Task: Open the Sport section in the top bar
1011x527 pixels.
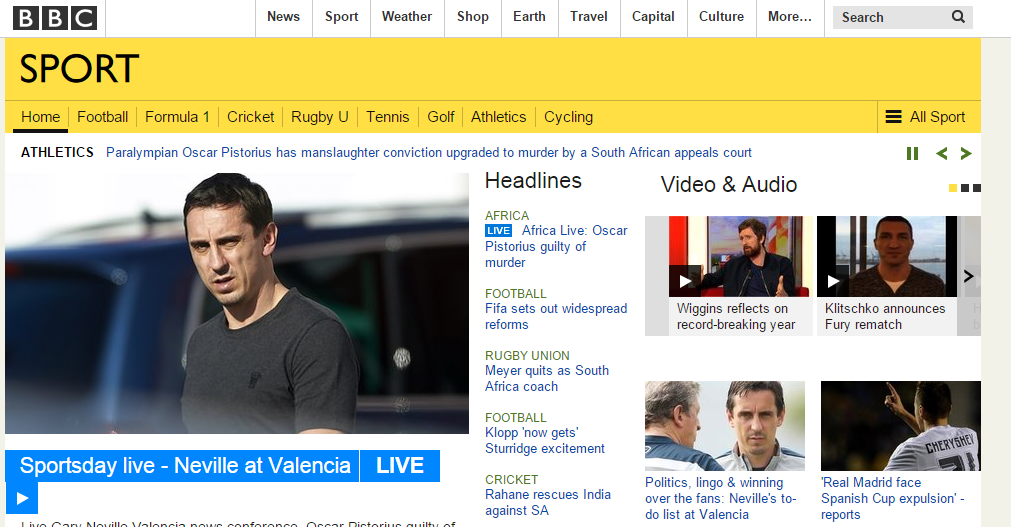Action: [x=342, y=17]
